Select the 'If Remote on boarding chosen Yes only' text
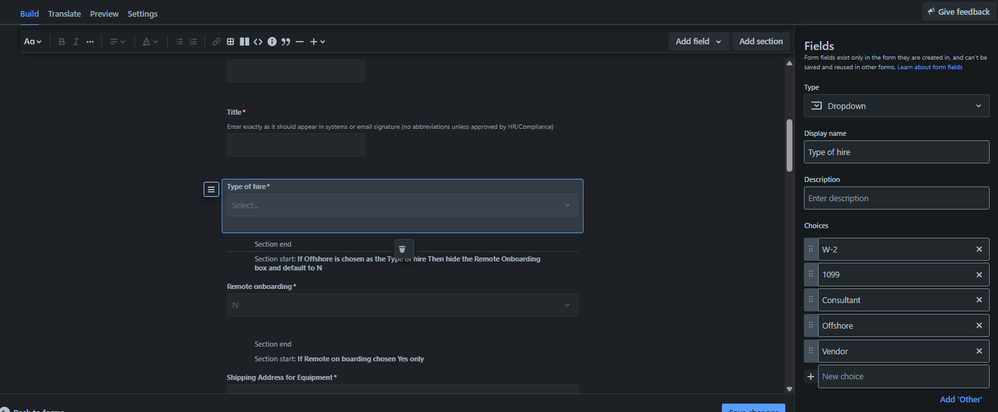Image resolution: width=998 pixels, height=412 pixels. (x=360, y=359)
